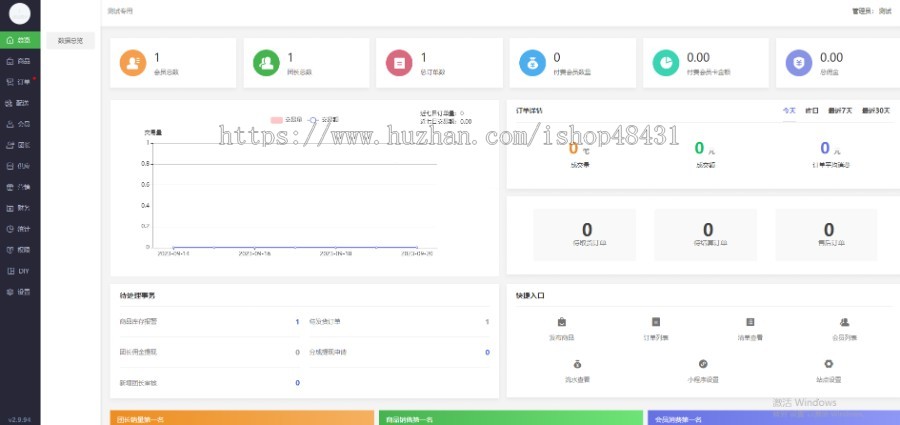The height and width of the screenshot is (425, 900).
Task: Click the 管理员 admin name at top right
Action: click(871, 11)
